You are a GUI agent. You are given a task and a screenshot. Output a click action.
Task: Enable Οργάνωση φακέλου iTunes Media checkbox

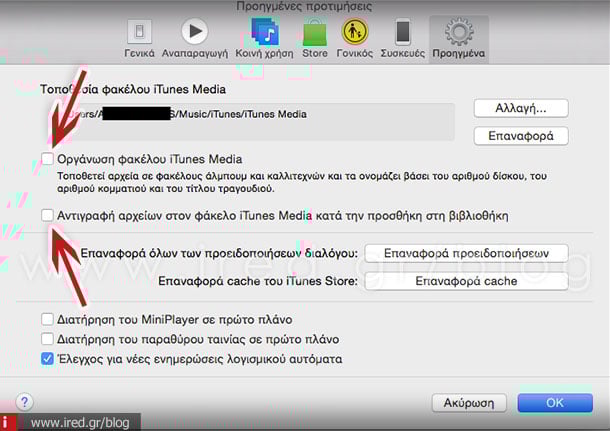point(47,159)
